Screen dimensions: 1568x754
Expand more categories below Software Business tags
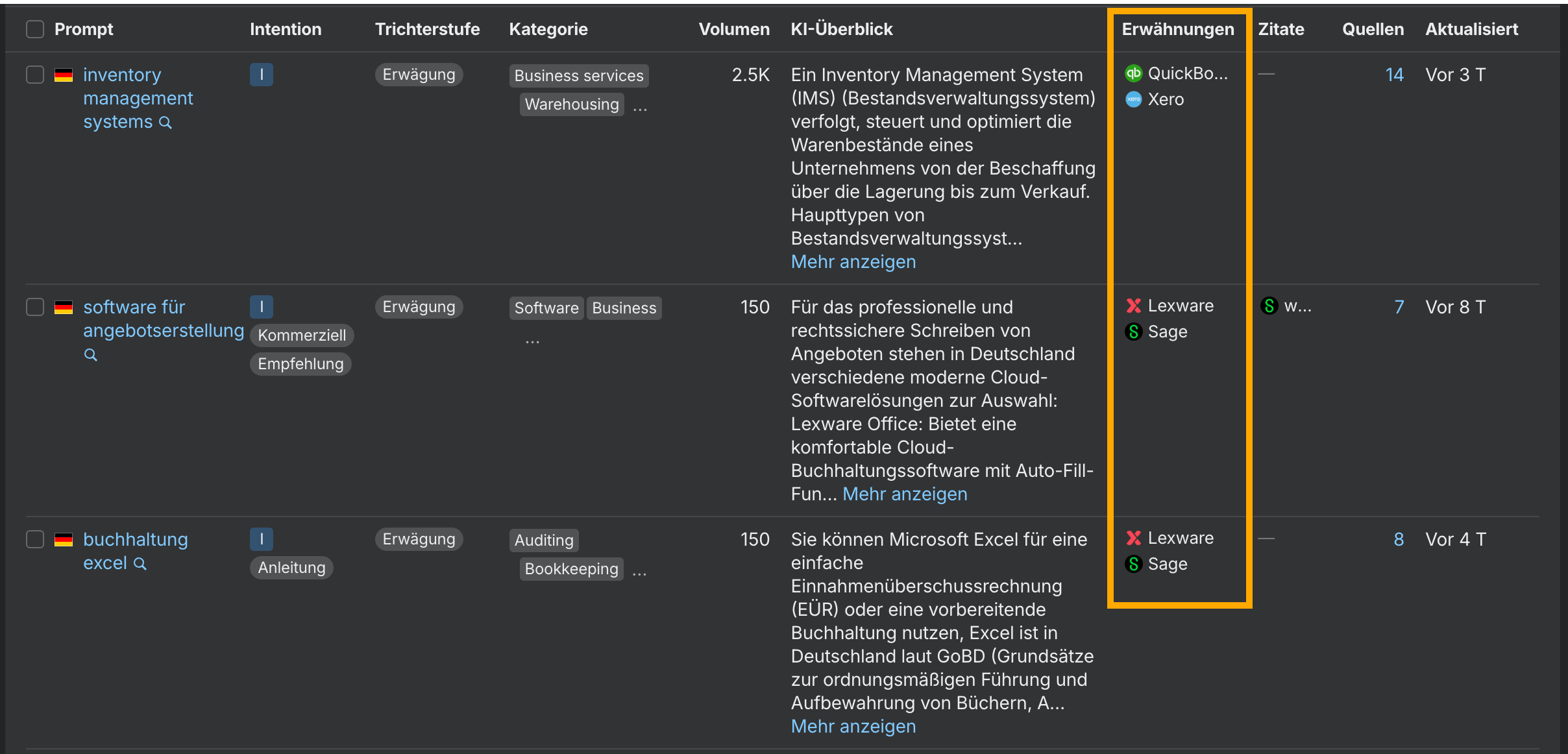tap(532, 341)
